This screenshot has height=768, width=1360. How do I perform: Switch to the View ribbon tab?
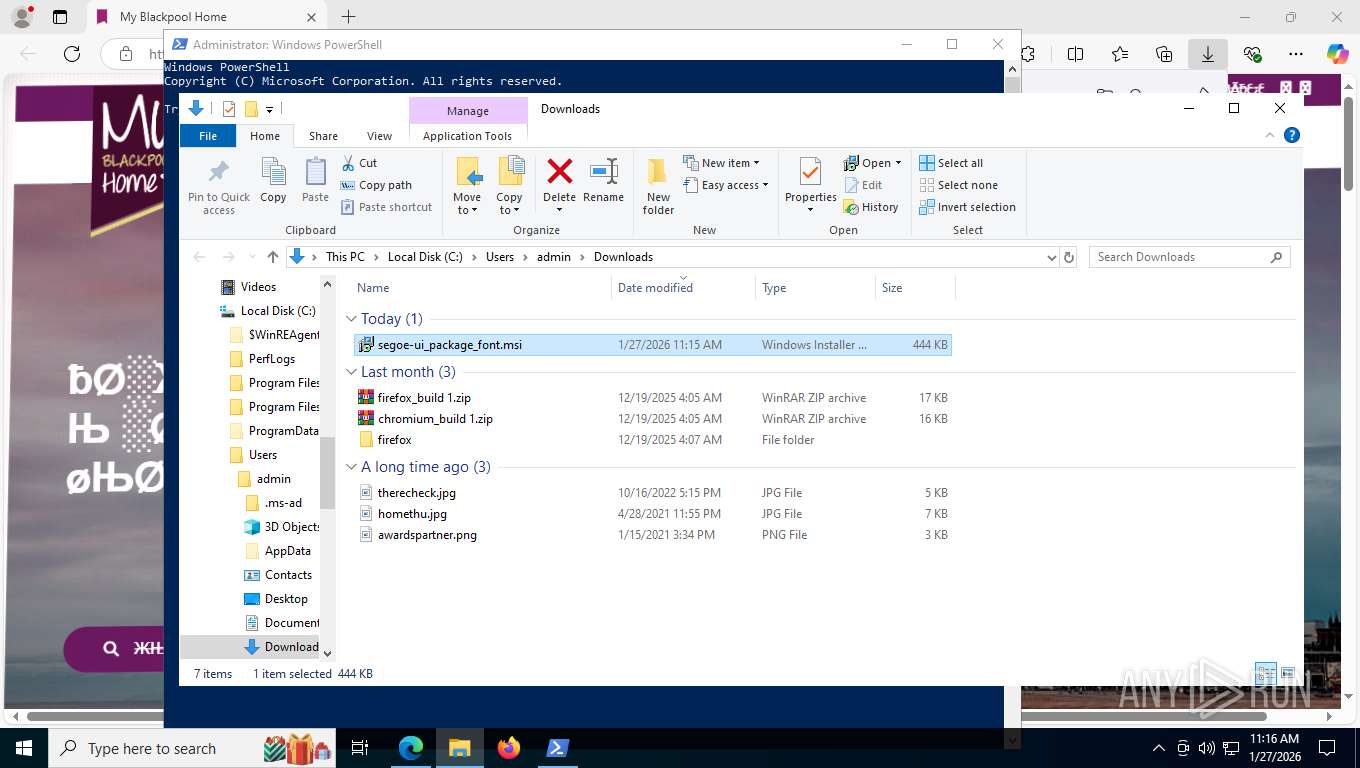coord(379,136)
